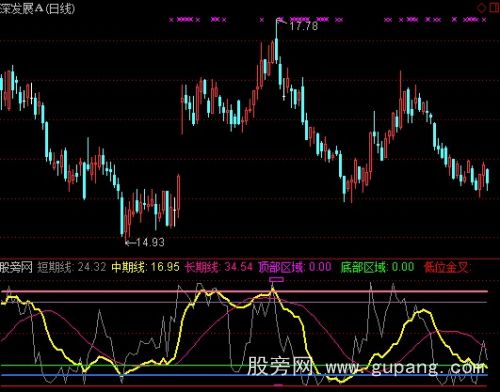Click the 底部区域: 0.00 indicator value
The width and height of the screenshot is (500, 392).
pos(377,267)
